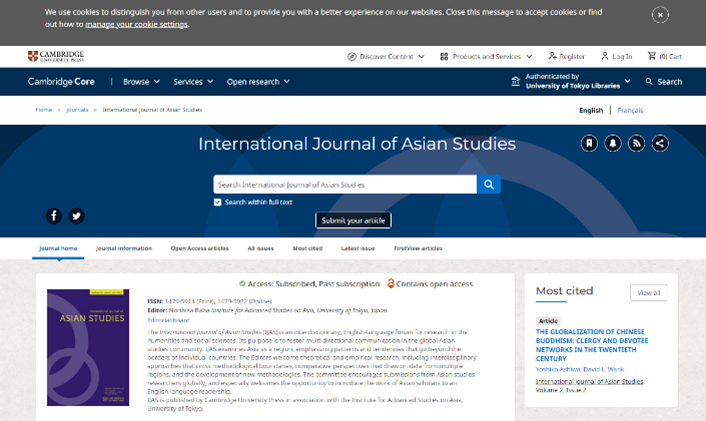Click the Submit your article button
Viewport: 706px width, 421px height.
(353, 220)
